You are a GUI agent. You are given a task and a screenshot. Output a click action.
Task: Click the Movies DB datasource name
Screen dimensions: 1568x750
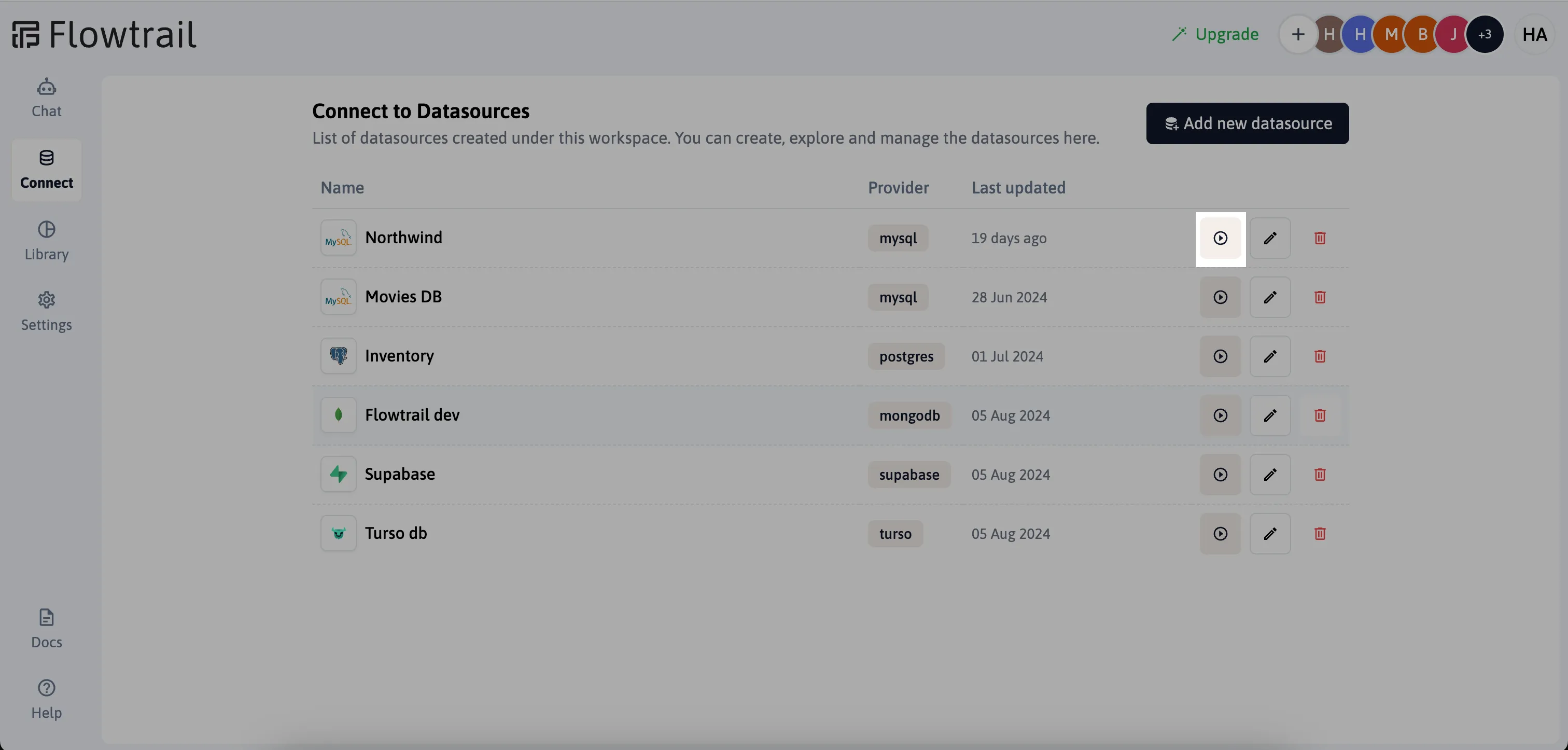click(403, 297)
